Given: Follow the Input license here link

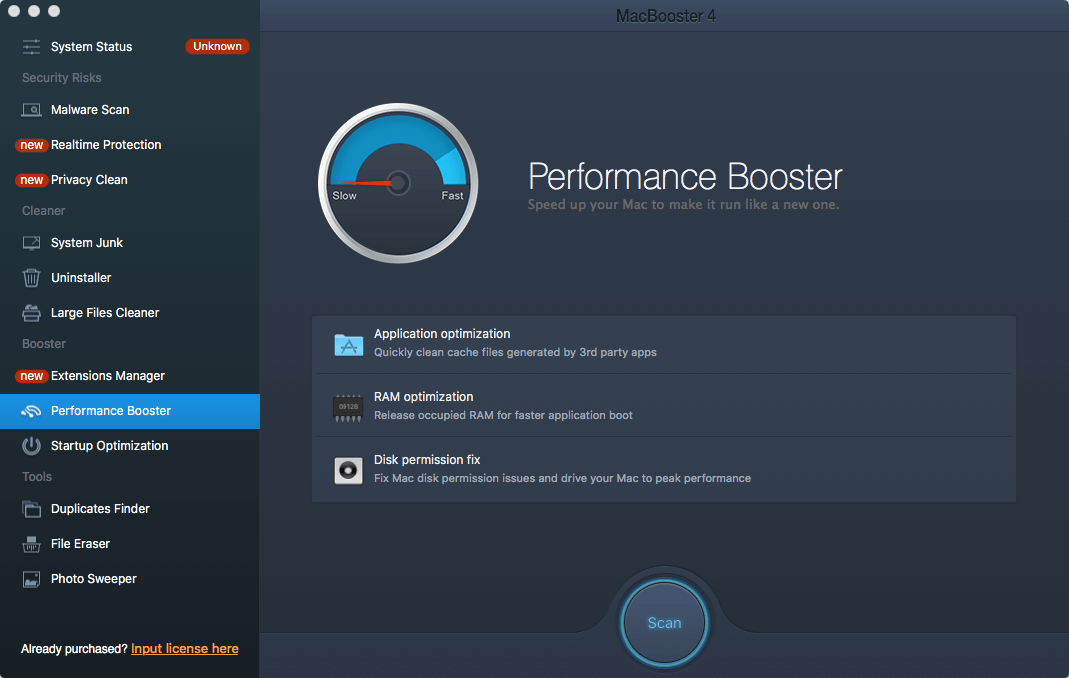Looking at the screenshot, I should tap(184, 649).
